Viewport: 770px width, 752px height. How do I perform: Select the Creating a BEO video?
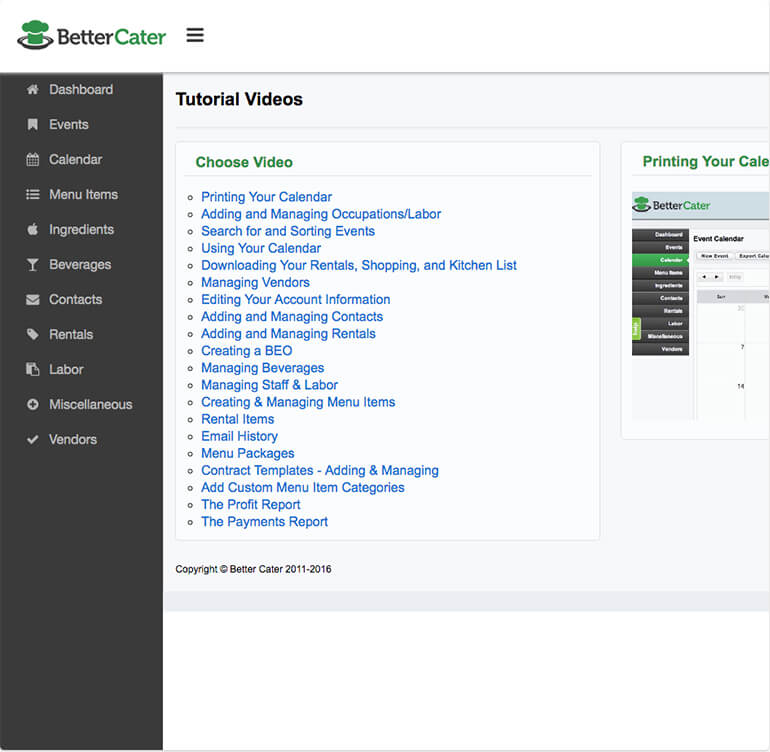[247, 351]
